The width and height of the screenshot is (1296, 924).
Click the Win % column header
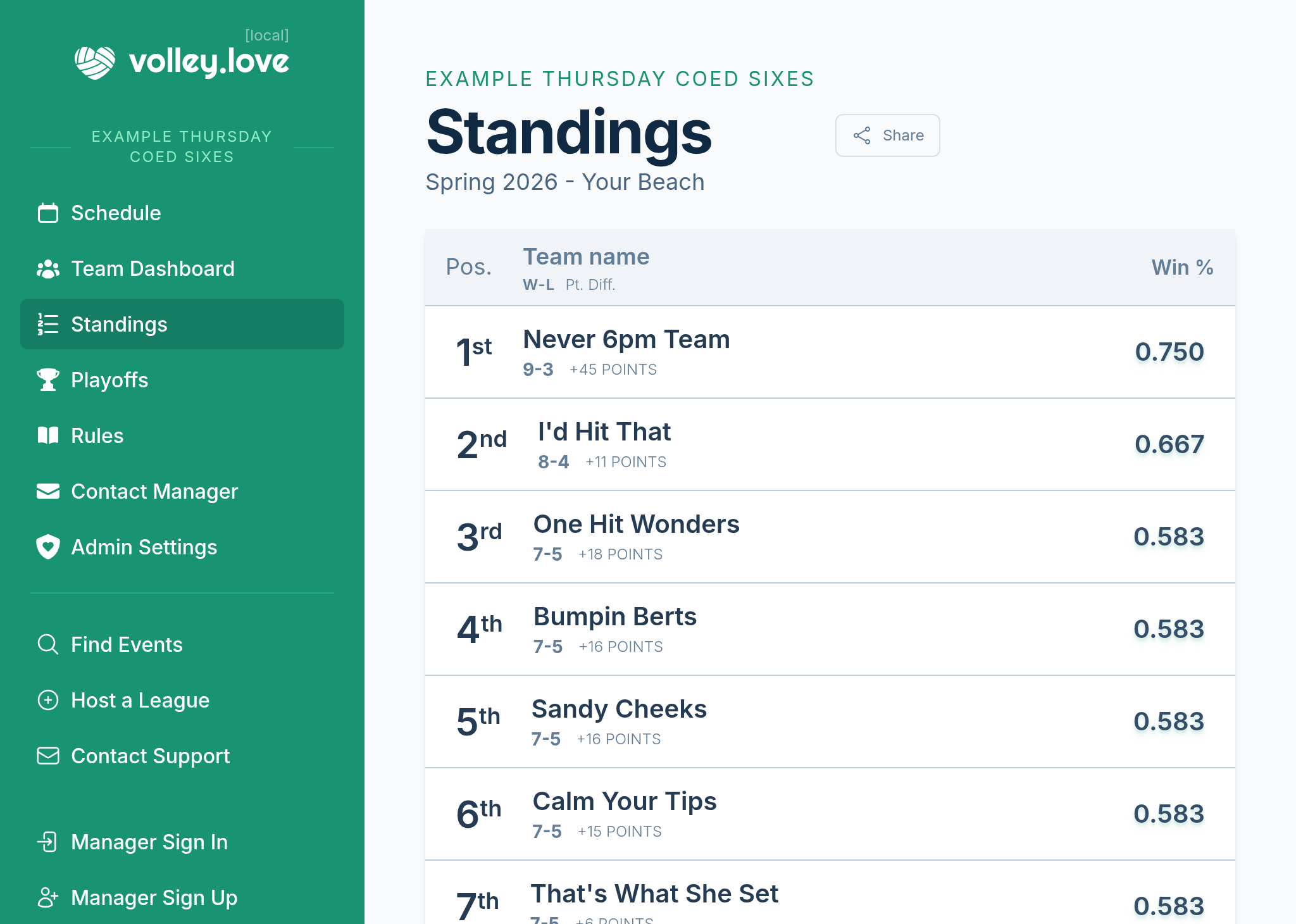(1181, 268)
